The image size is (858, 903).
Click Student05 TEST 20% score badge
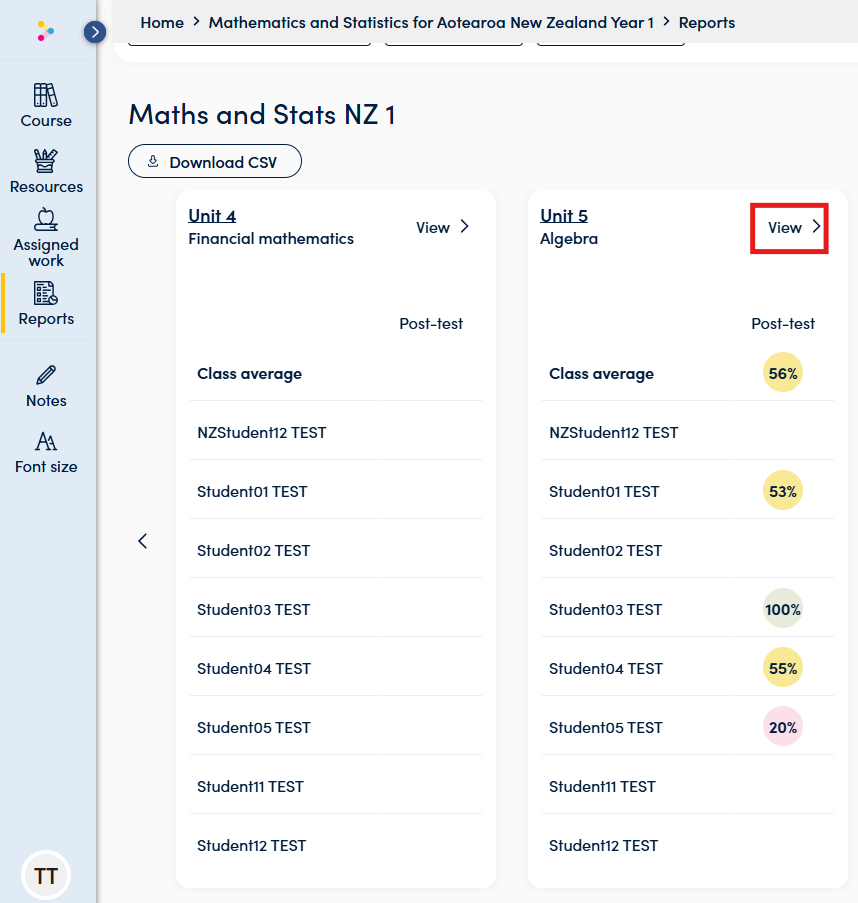pyautogui.click(x=783, y=727)
